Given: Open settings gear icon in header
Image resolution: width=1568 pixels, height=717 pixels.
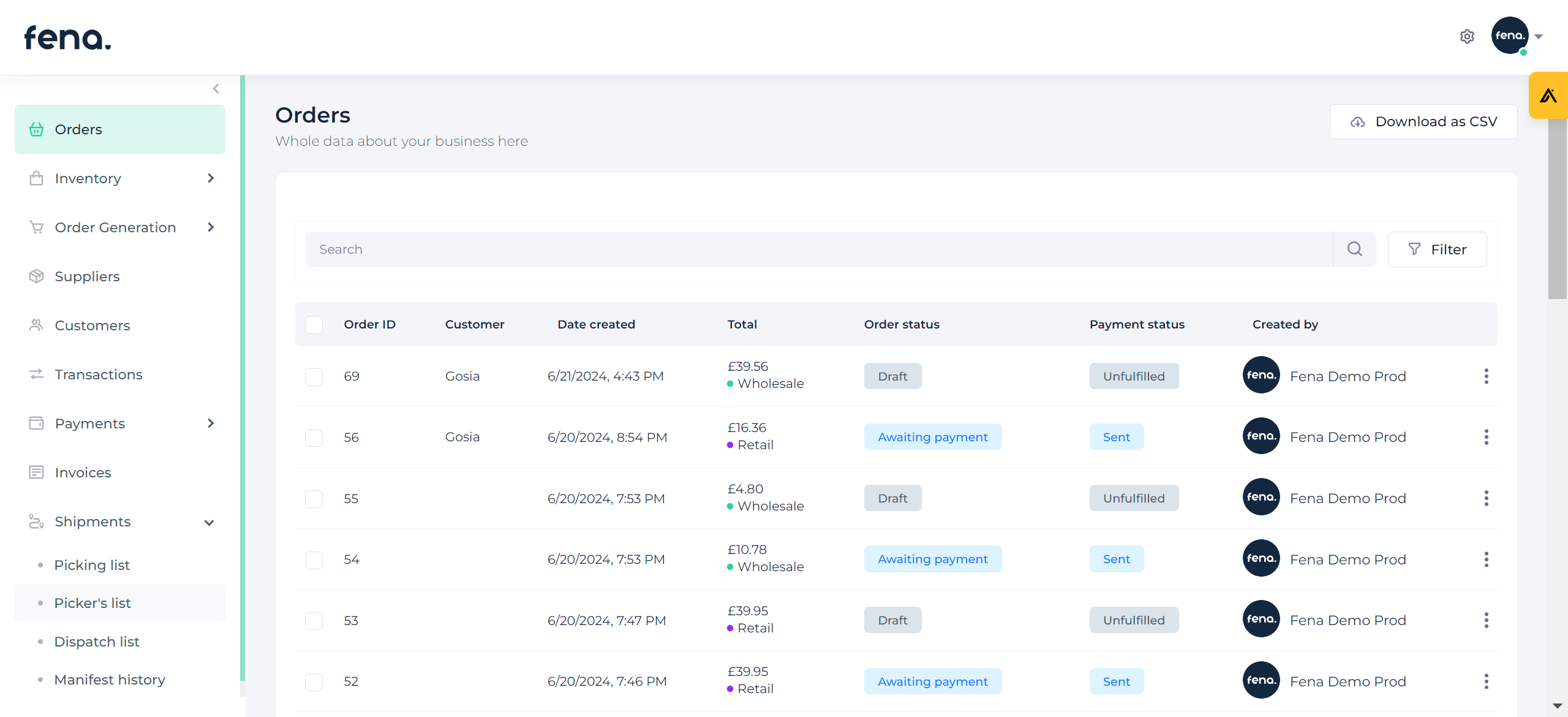Looking at the screenshot, I should pyautogui.click(x=1466, y=37).
